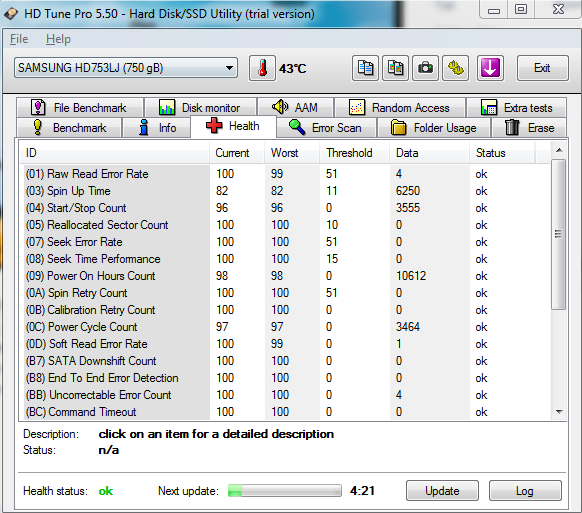This screenshot has height=513, width=582.
Task: Select the (05) Reallocated Sector Count row
Action: pos(286,225)
